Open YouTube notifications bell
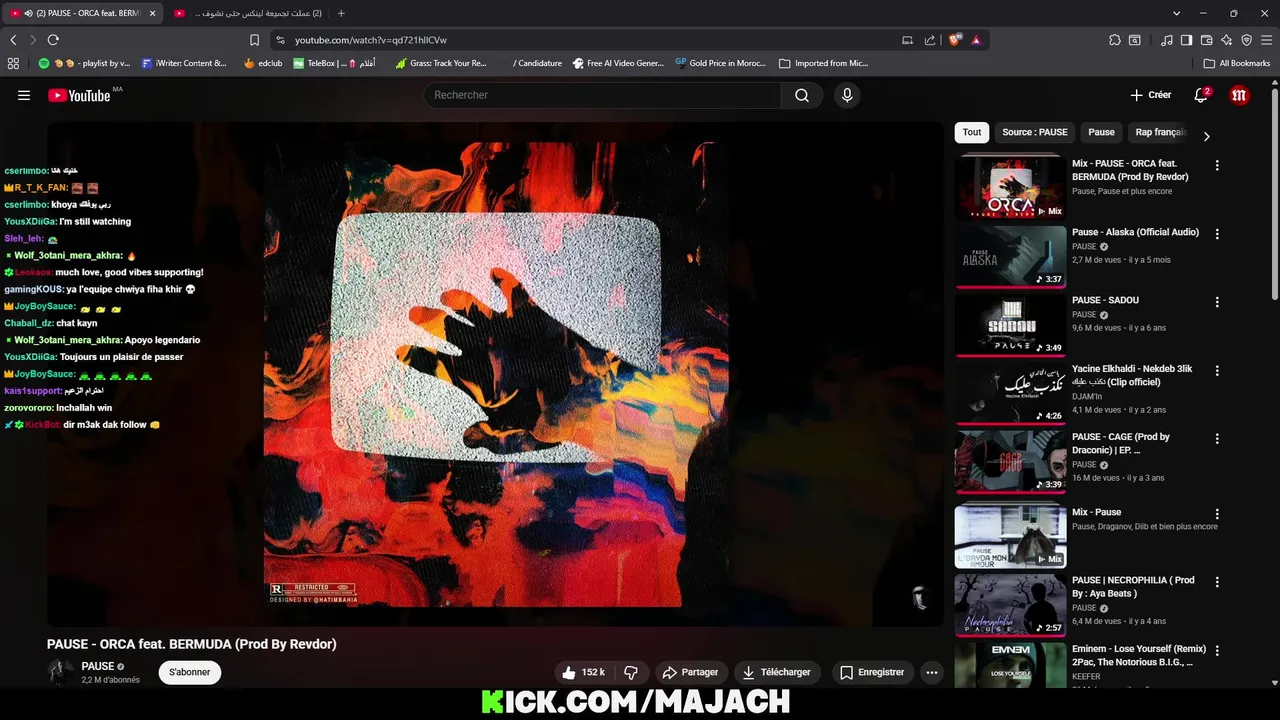This screenshot has width=1280, height=720. [1201, 95]
